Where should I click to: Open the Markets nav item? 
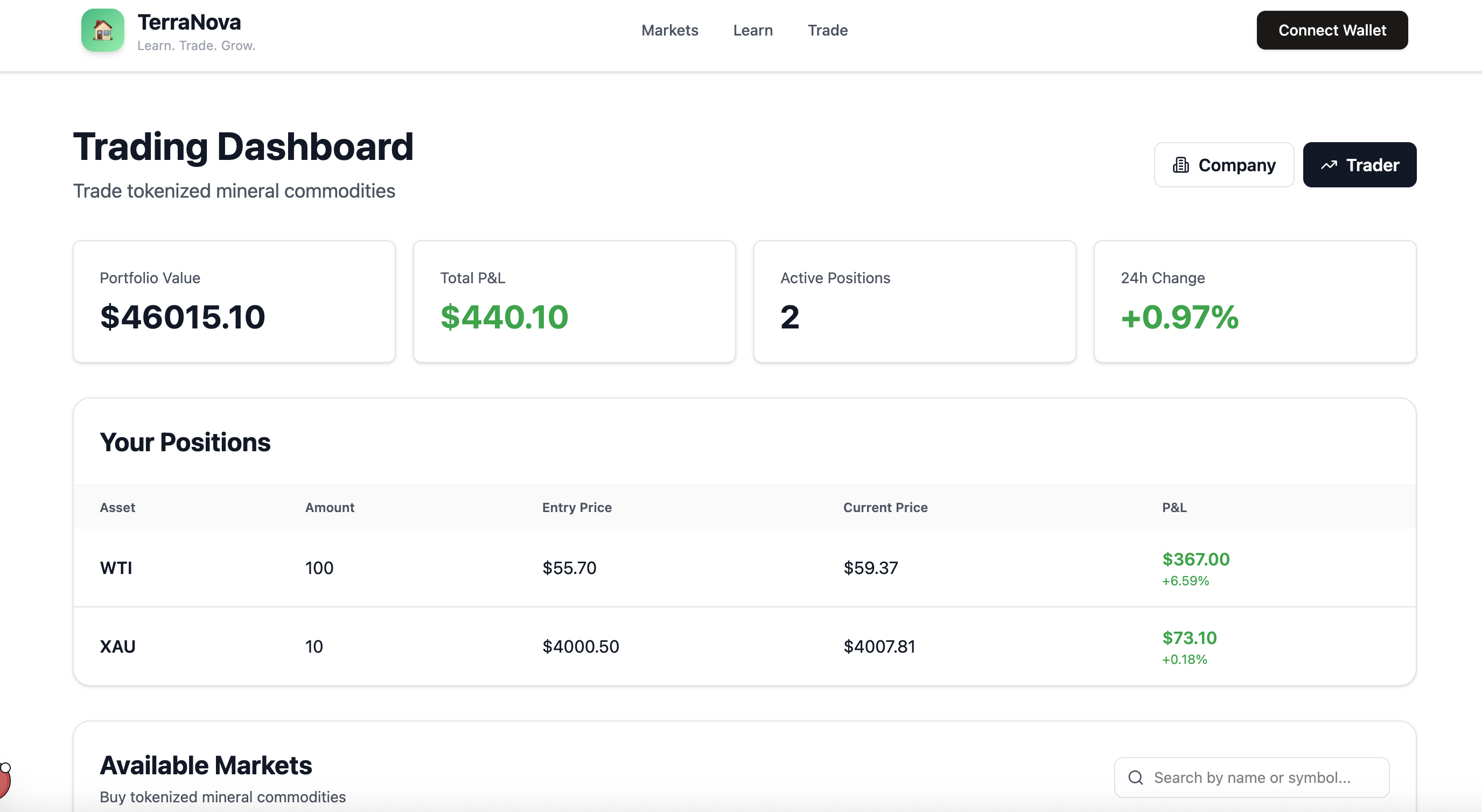[669, 31]
